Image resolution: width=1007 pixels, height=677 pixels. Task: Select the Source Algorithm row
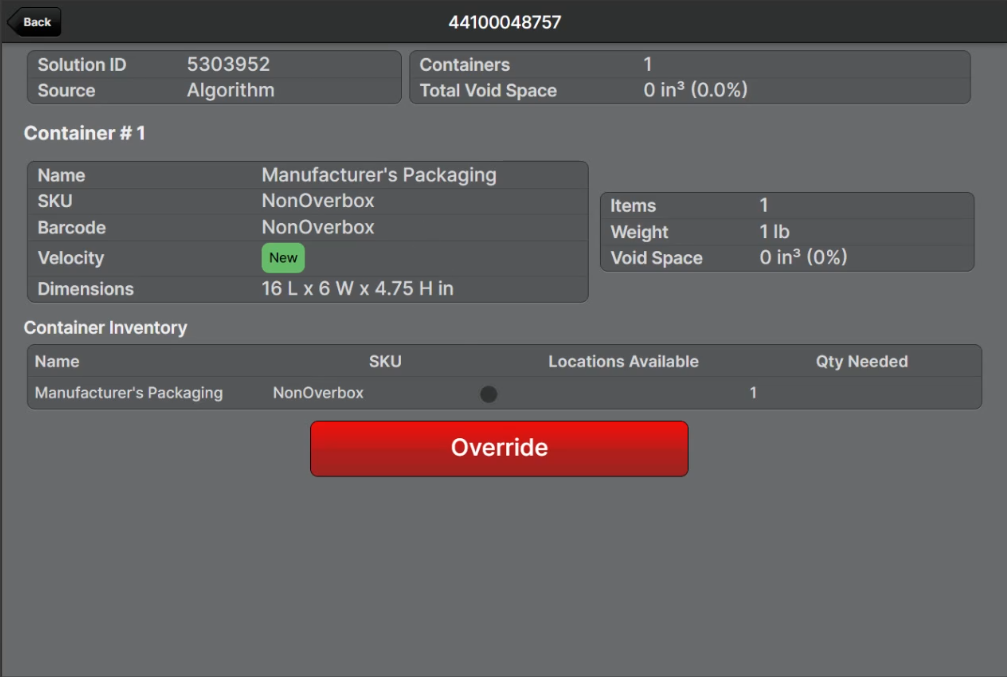[214, 90]
